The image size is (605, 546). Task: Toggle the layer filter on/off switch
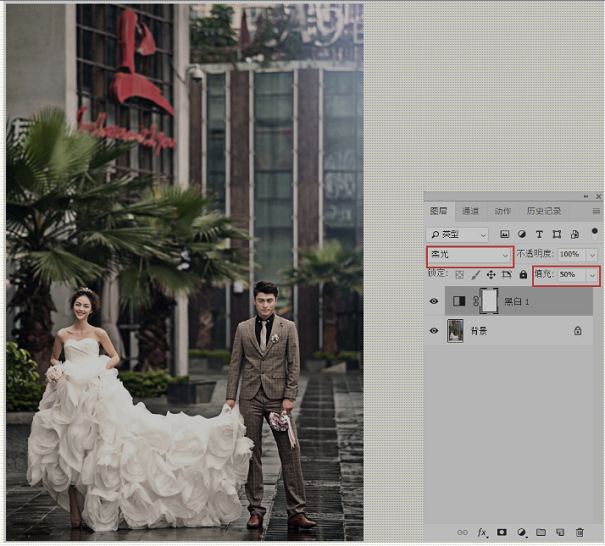coord(594,233)
